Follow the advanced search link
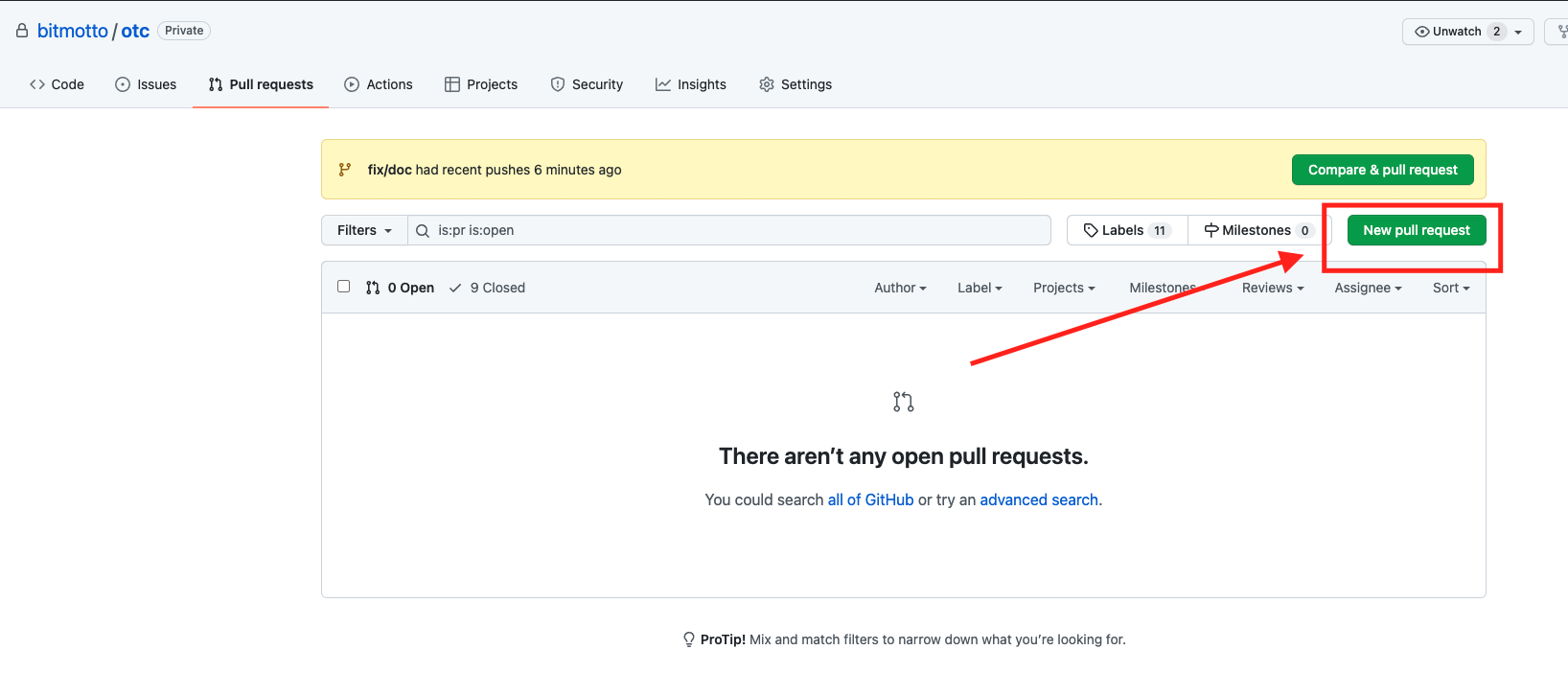1568x673 pixels. [x=1039, y=499]
